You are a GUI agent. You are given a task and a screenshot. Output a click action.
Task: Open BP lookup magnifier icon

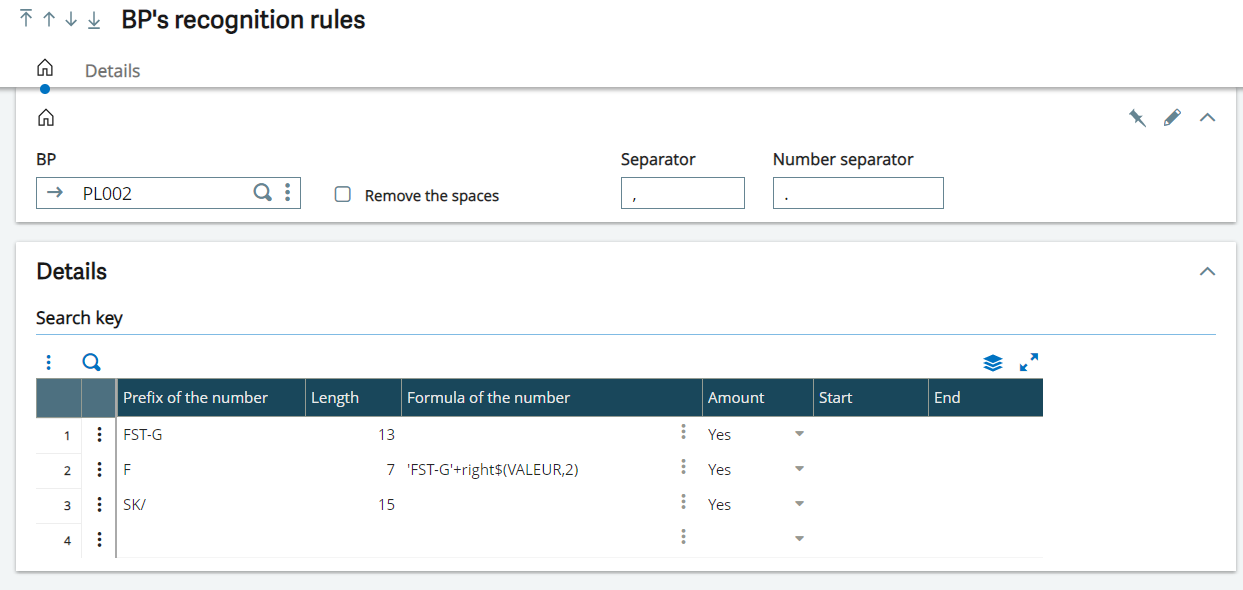tap(262, 193)
